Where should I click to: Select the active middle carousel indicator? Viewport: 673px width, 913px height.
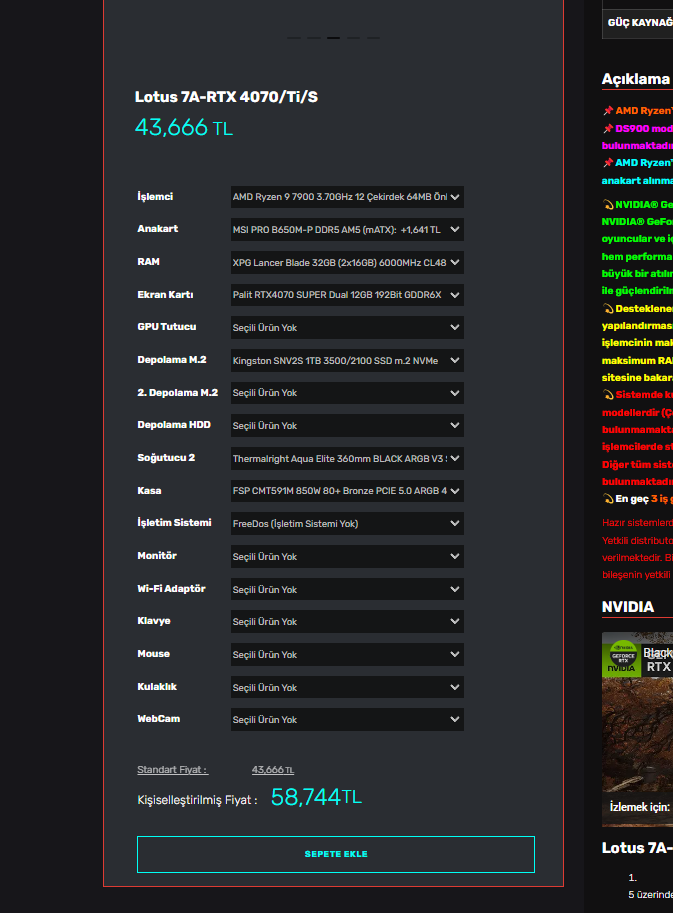(x=333, y=38)
